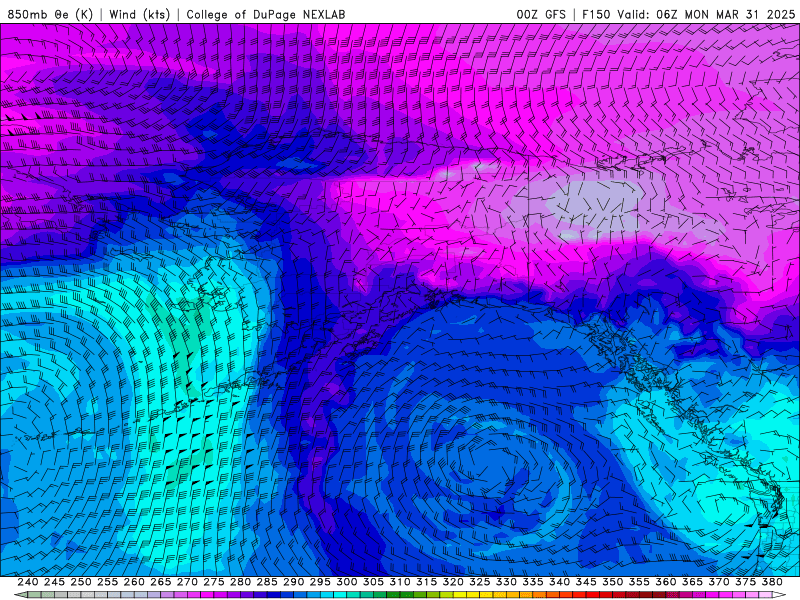Click the 375 value on the color scale
Image resolution: width=800 pixels, height=600 pixels.
pyautogui.click(x=745, y=582)
